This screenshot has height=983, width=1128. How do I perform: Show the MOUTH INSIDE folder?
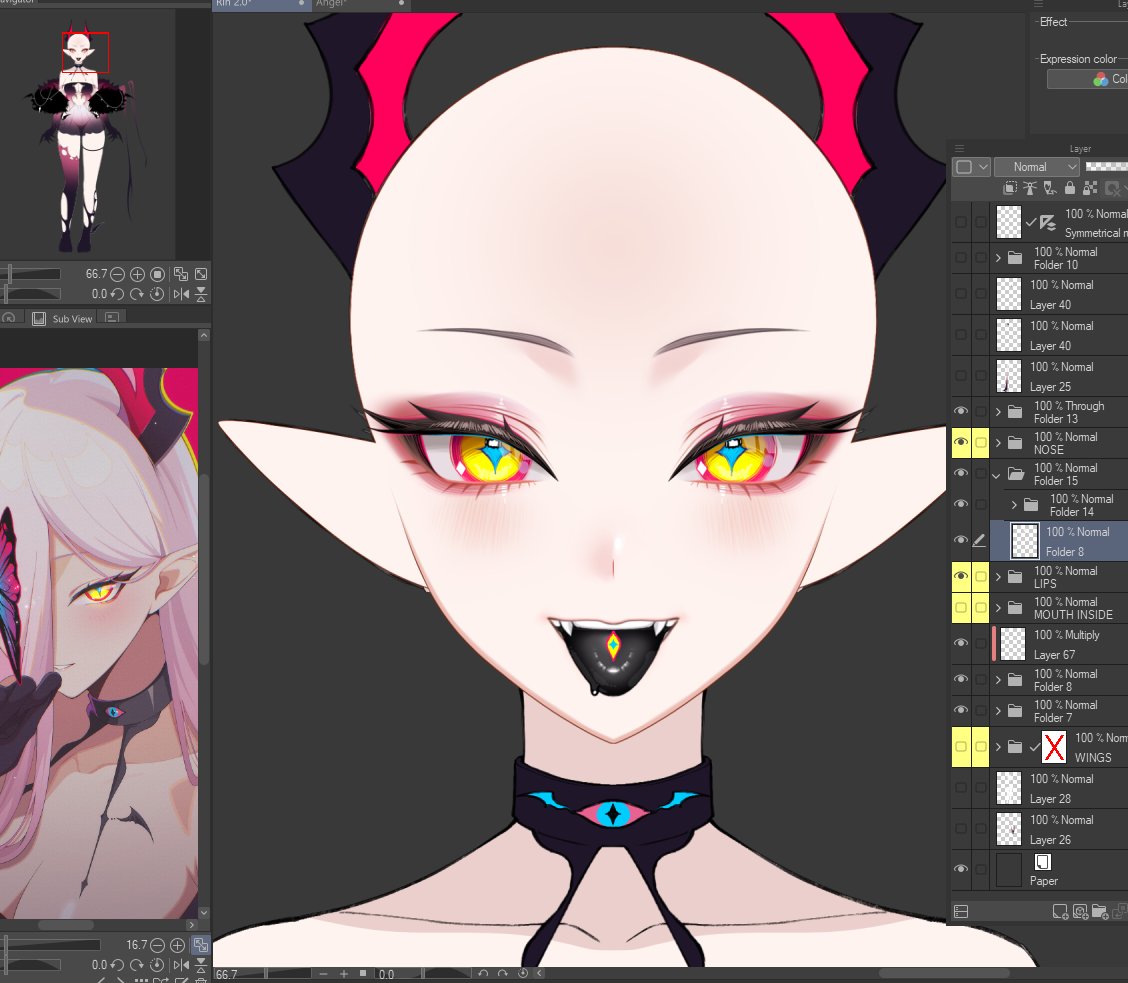click(960, 607)
